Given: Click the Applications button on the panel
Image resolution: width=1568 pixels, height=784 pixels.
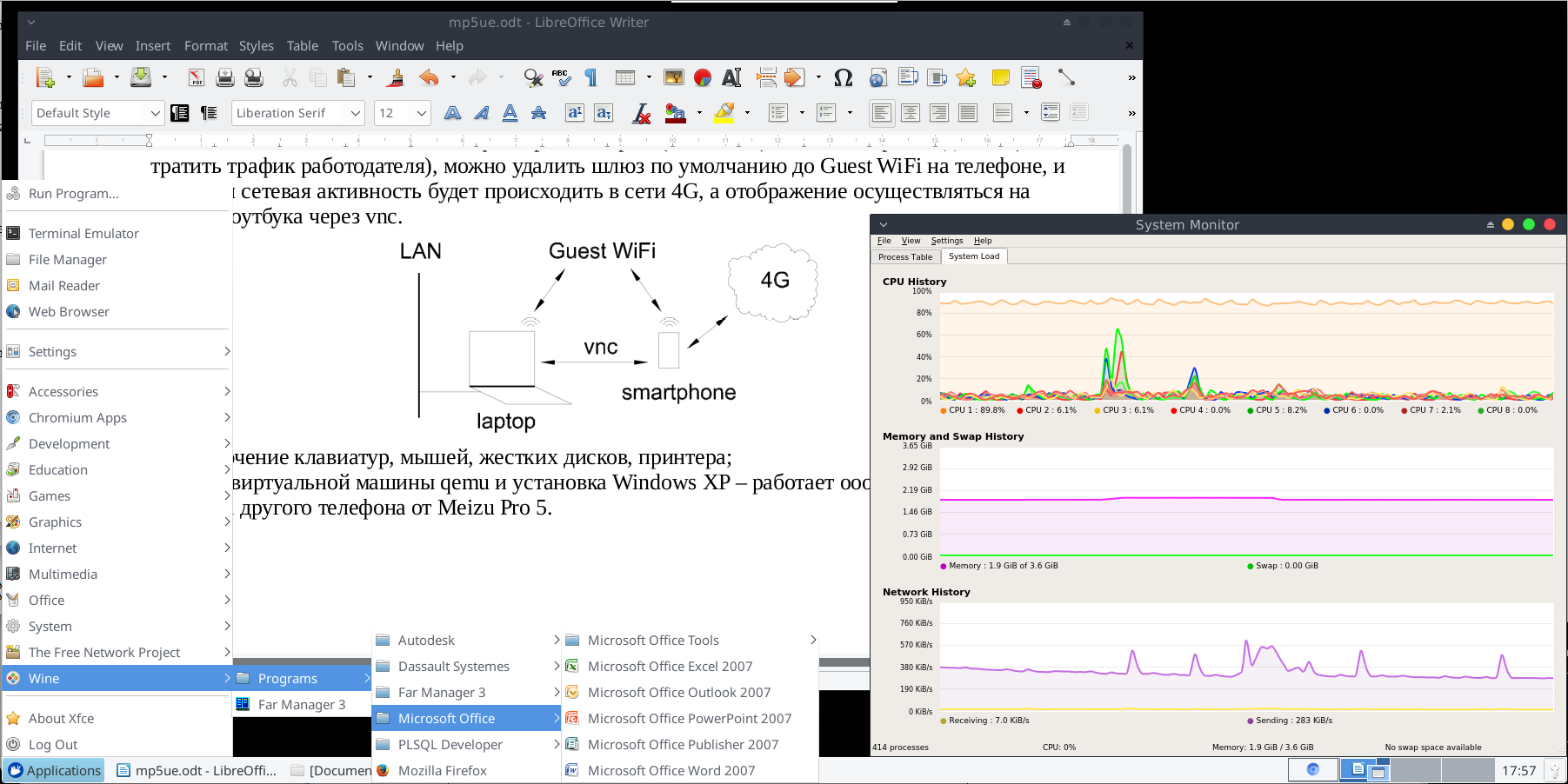Looking at the screenshot, I should pyautogui.click(x=55, y=771).
